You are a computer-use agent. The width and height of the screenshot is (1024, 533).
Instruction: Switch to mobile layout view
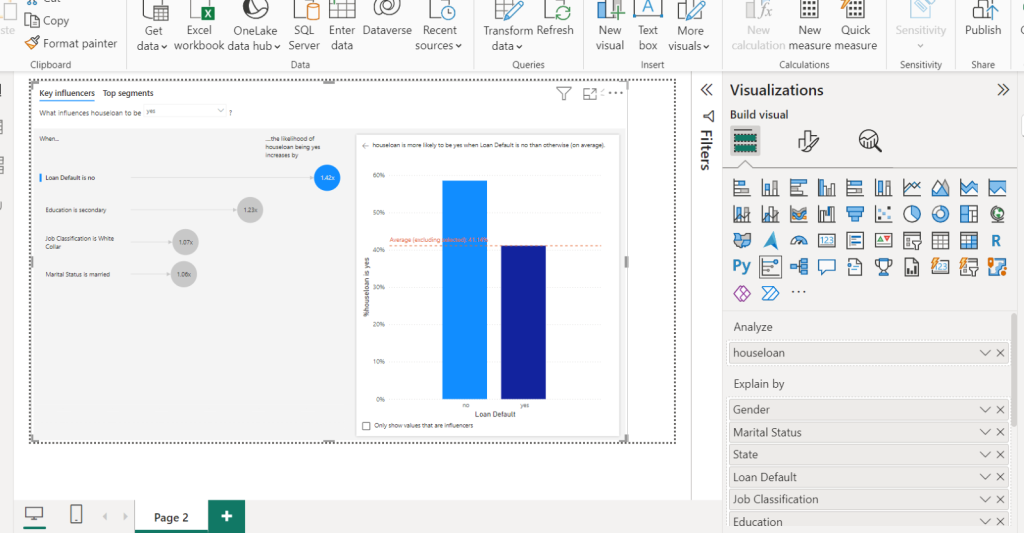tap(76, 515)
